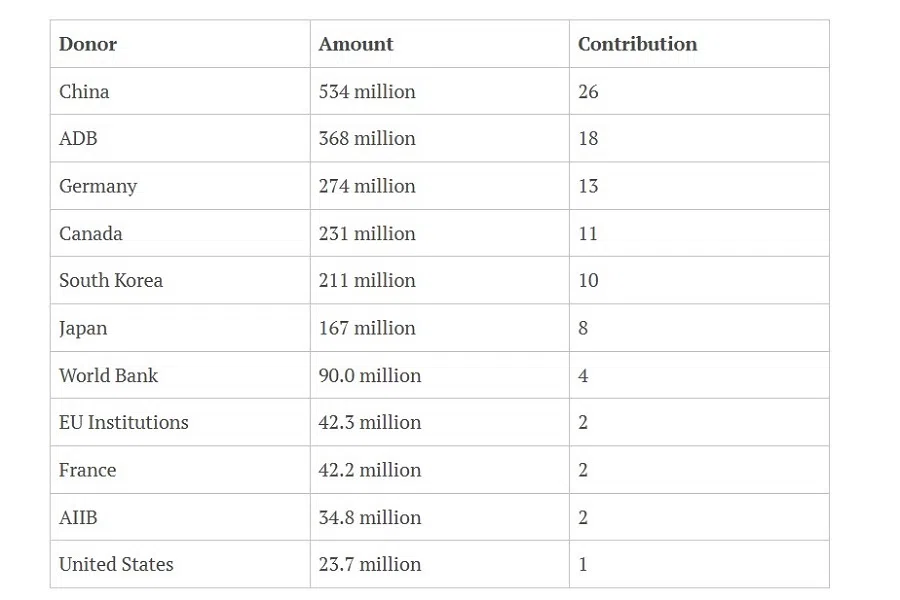Select the Germany donor cell
The image size is (900, 600).
click(x=98, y=186)
